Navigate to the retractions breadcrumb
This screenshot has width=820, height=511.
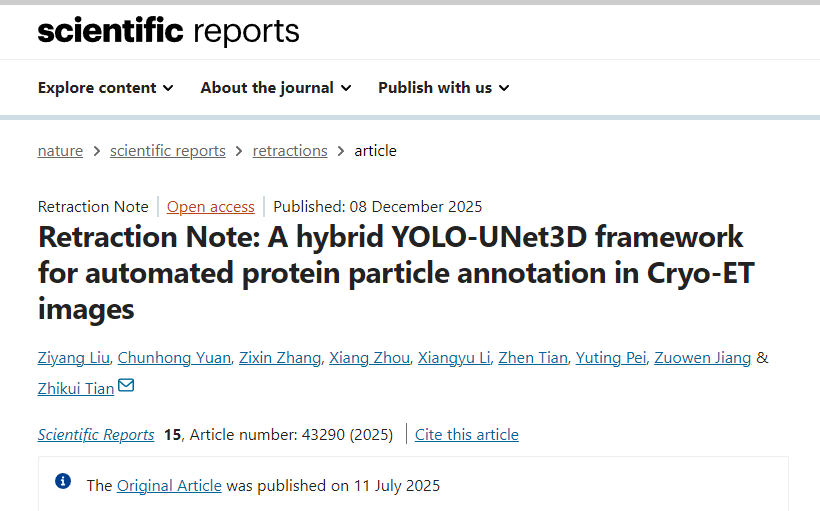290,151
